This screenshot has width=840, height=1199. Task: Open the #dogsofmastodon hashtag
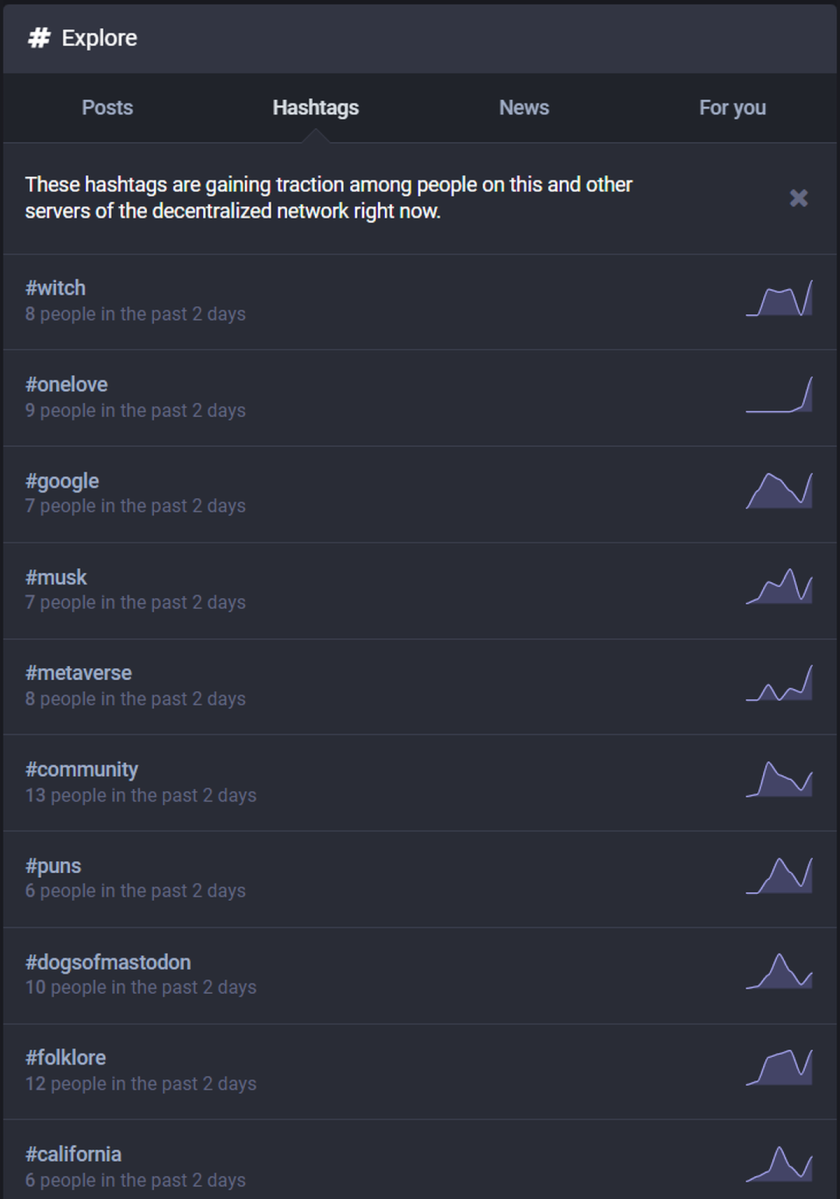pos(108,962)
